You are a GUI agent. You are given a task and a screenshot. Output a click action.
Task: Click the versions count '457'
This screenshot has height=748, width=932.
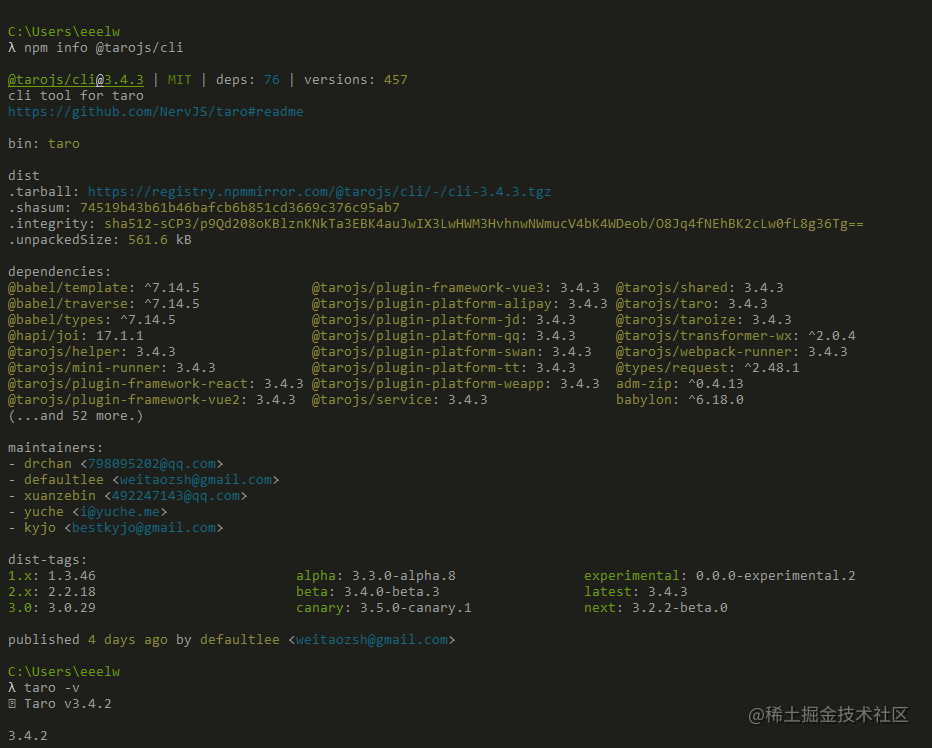(396, 80)
